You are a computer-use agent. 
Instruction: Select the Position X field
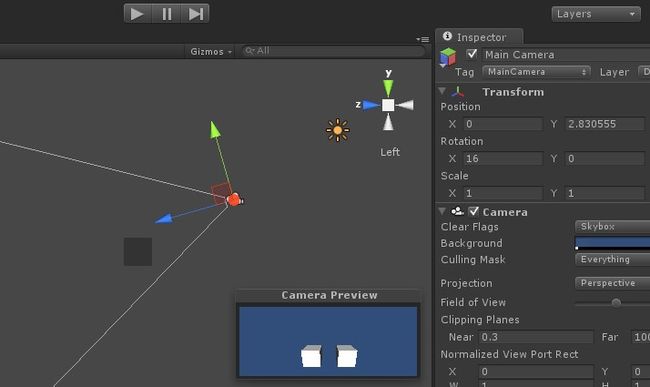(503, 124)
